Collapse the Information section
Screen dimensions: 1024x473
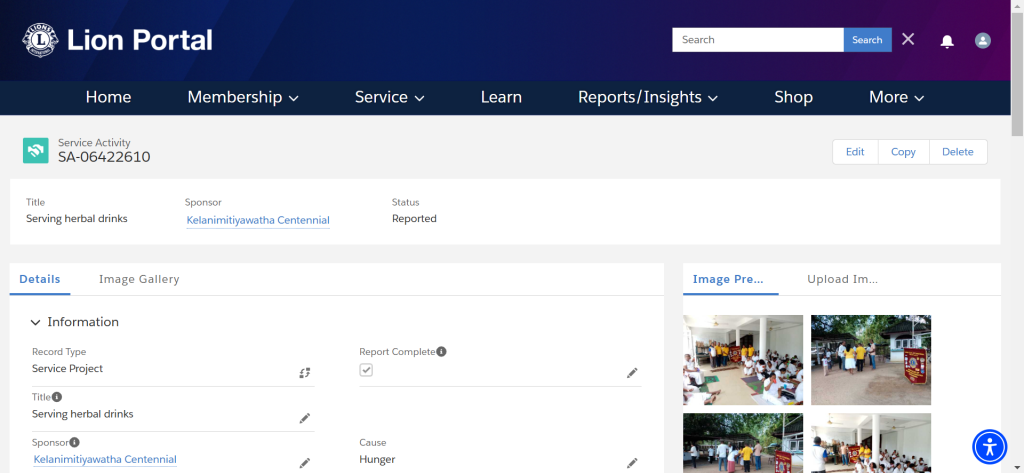coord(35,322)
